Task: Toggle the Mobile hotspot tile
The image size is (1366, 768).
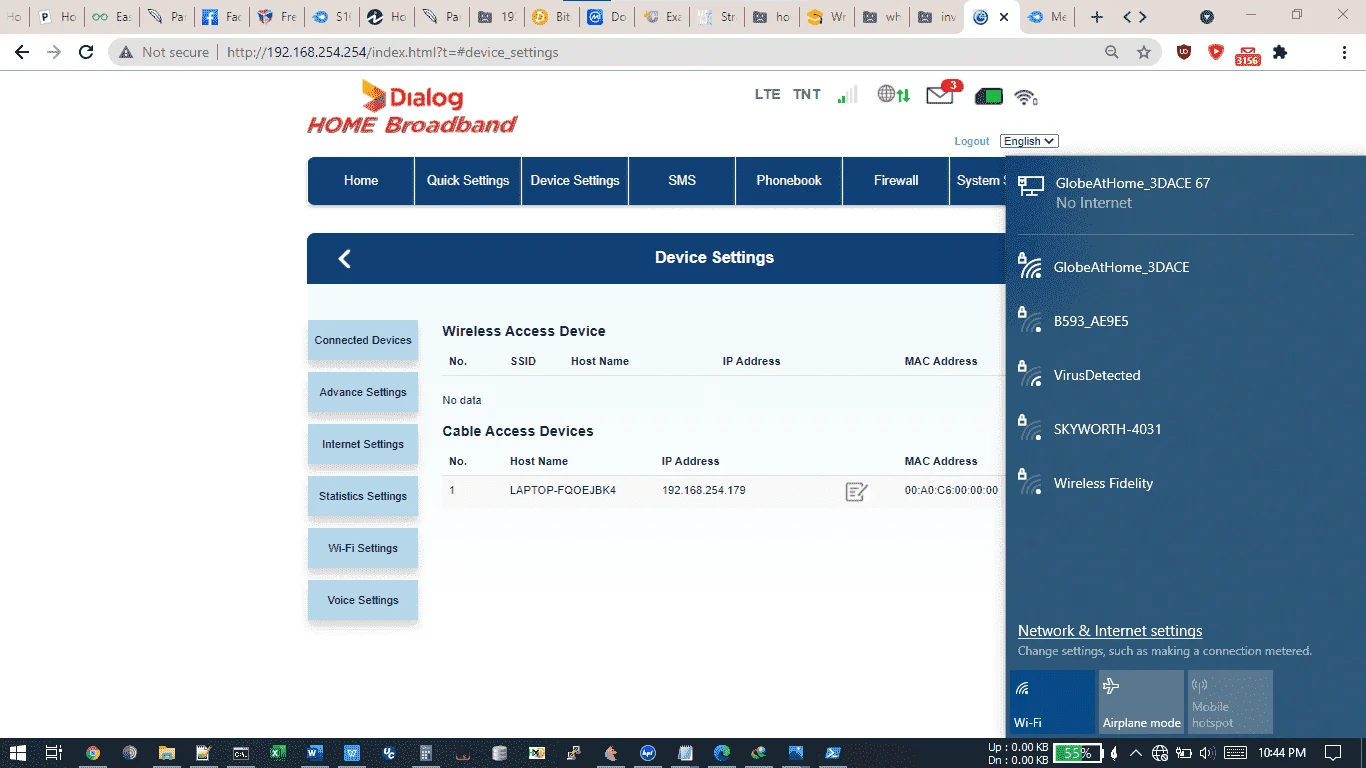Action: point(1230,702)
